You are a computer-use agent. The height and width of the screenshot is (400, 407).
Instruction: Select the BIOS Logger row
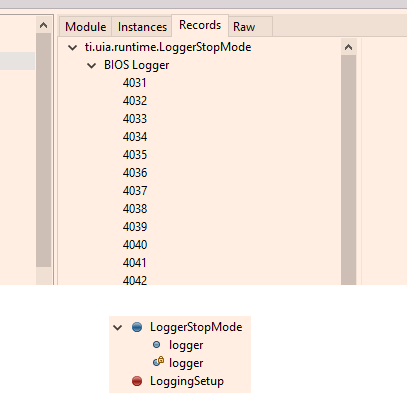pyautogui.click(x=136, y=65)
